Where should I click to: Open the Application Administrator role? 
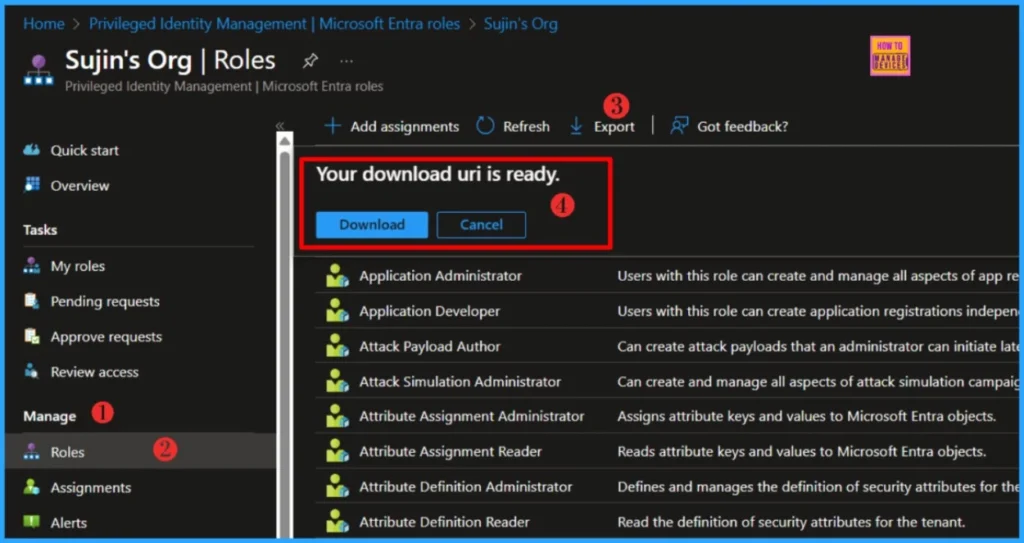pos(440,276)
